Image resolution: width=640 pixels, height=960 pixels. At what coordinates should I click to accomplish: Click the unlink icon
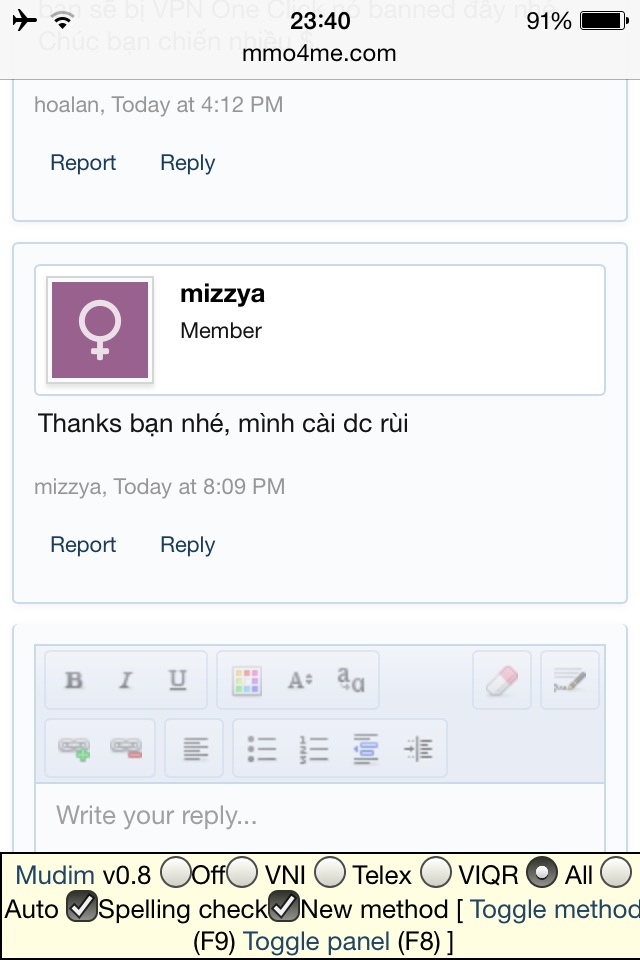point(126,748)
